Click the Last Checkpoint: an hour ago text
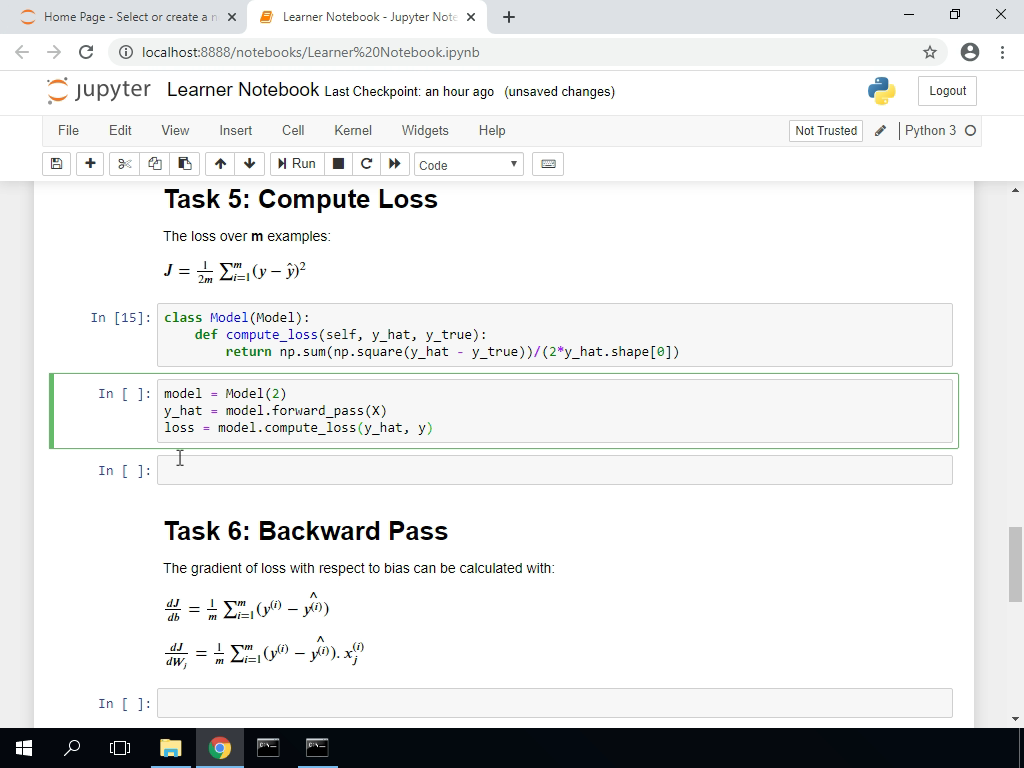The width and height of the screenshot is (1024, 768). (409, 92)
